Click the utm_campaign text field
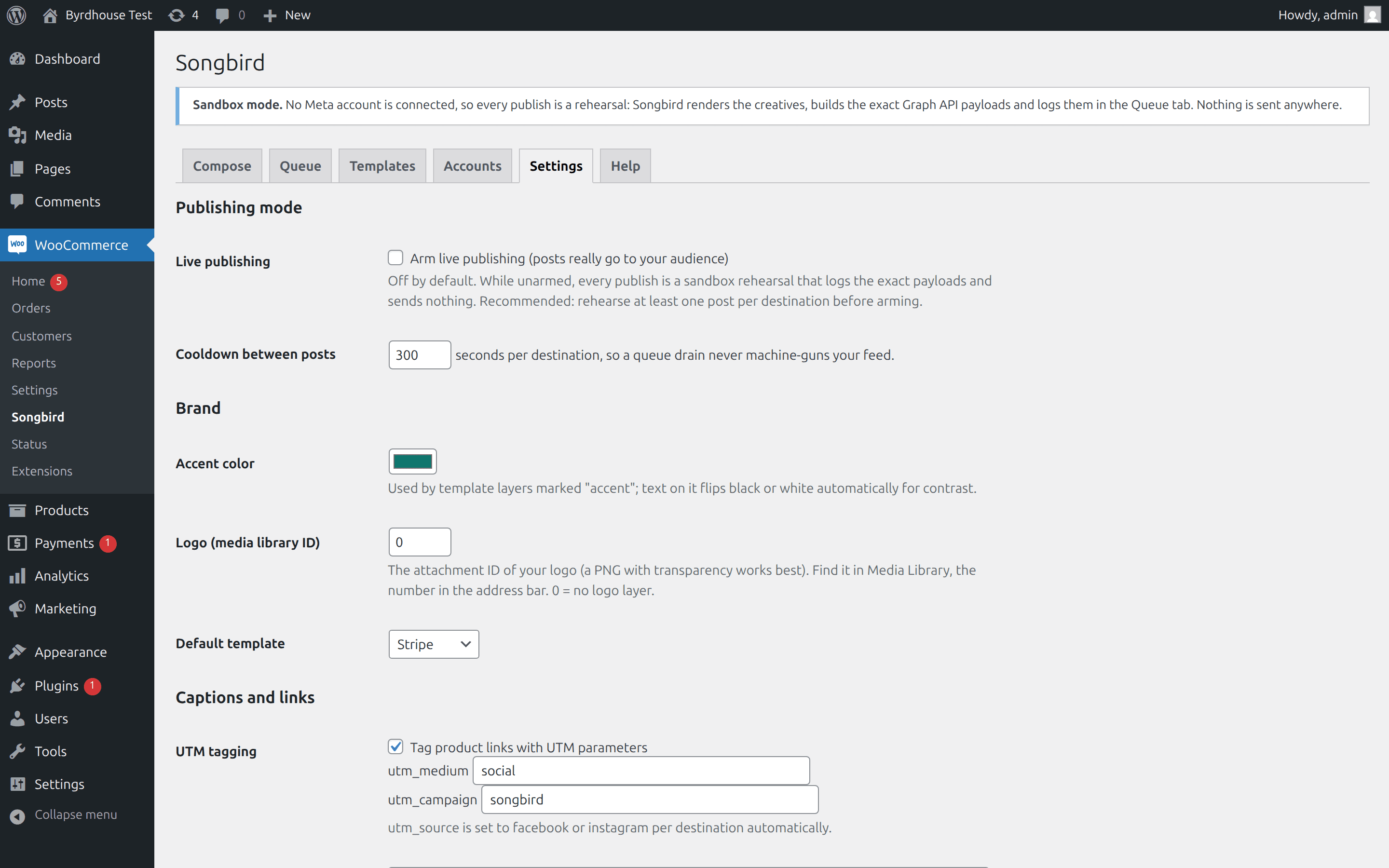 tap(650, 800)
